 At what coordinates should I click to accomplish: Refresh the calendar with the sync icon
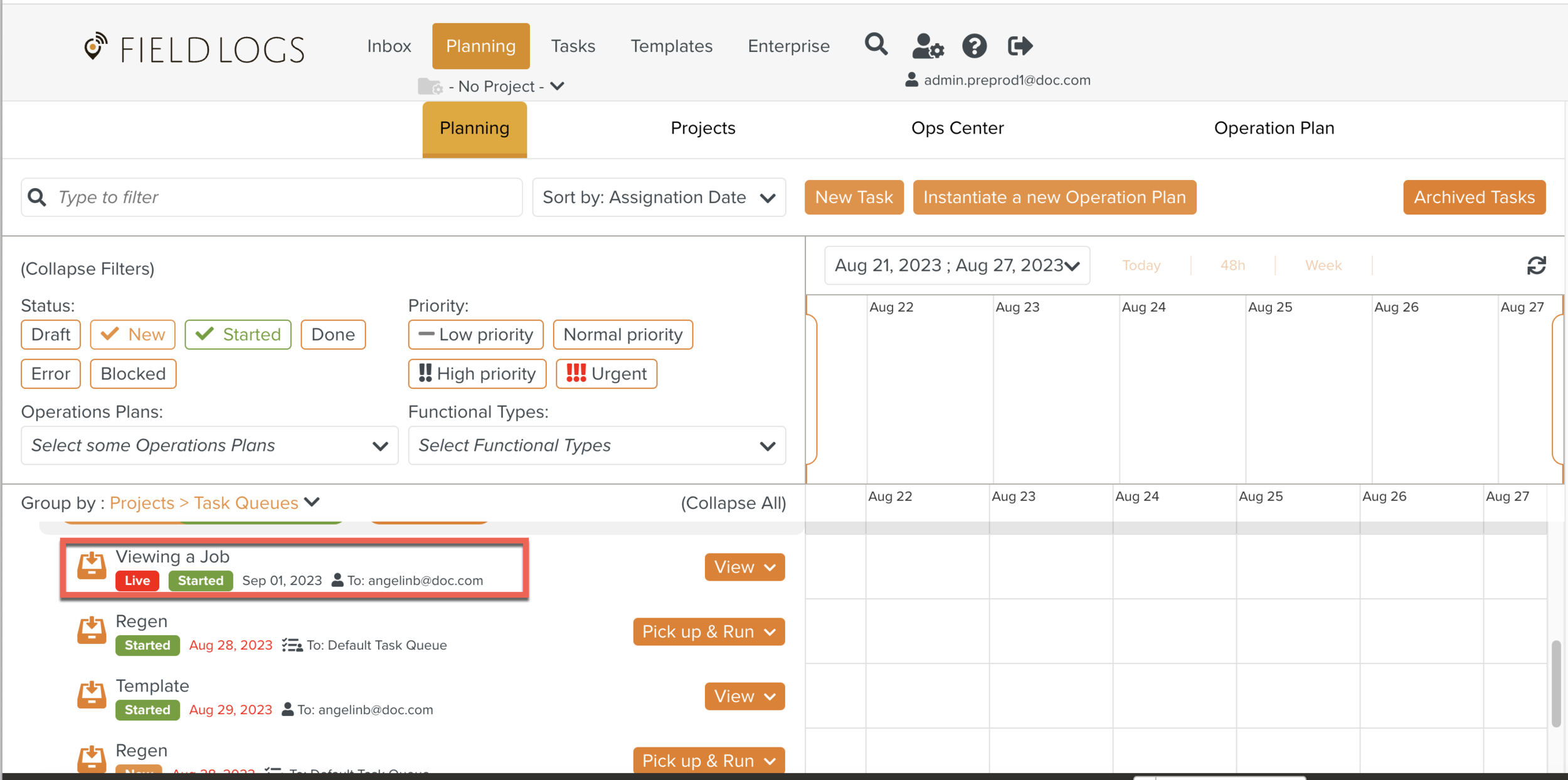[x=1536, y=266]
